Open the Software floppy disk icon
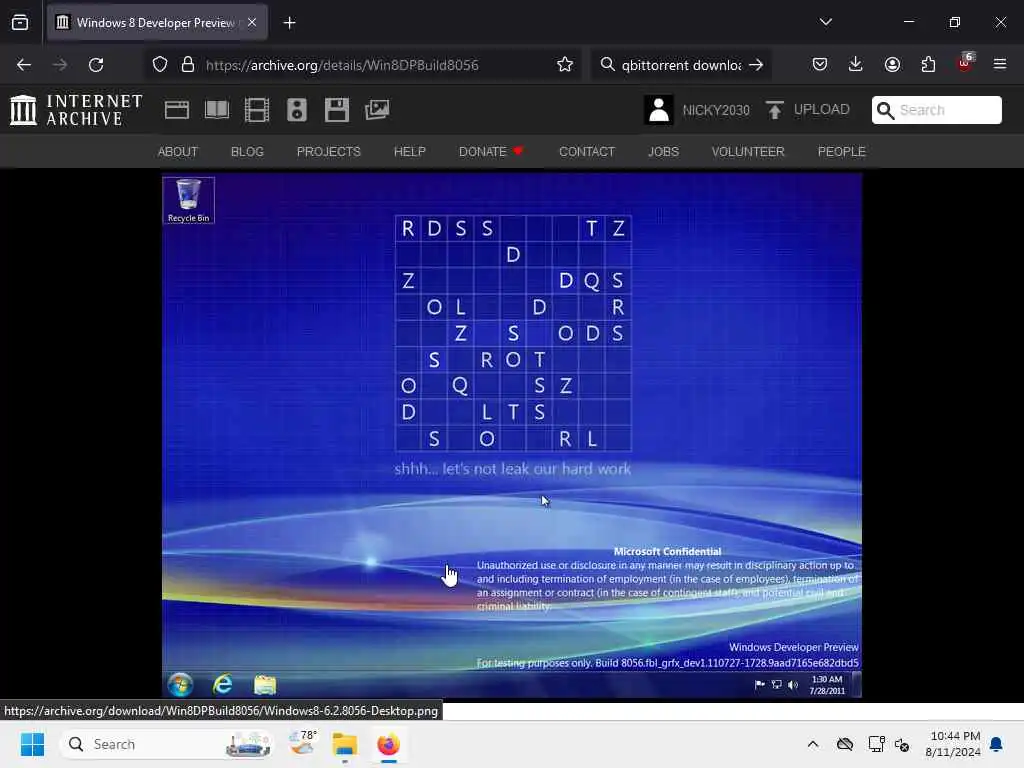This screenshot has width=1024, height=768. click(337, 110)
